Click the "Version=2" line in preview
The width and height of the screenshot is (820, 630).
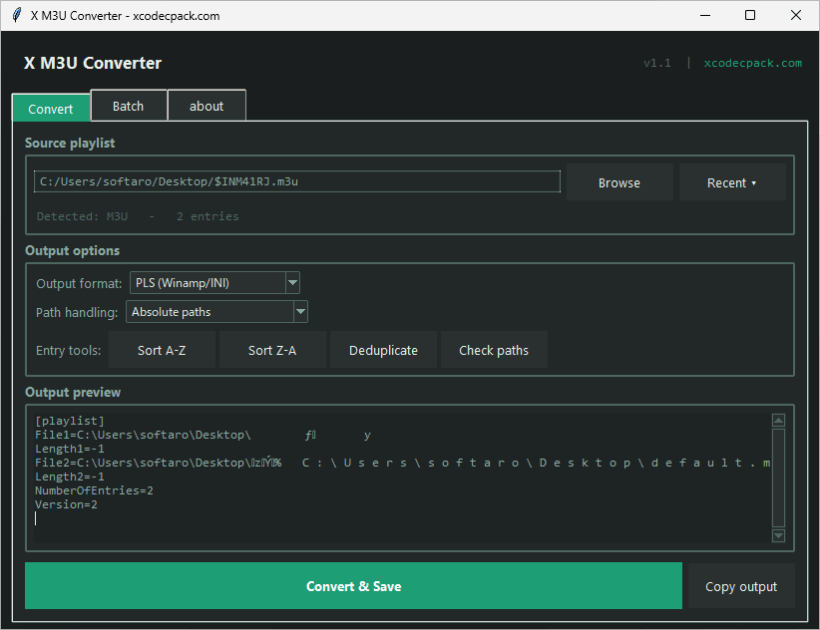point(66,505)
